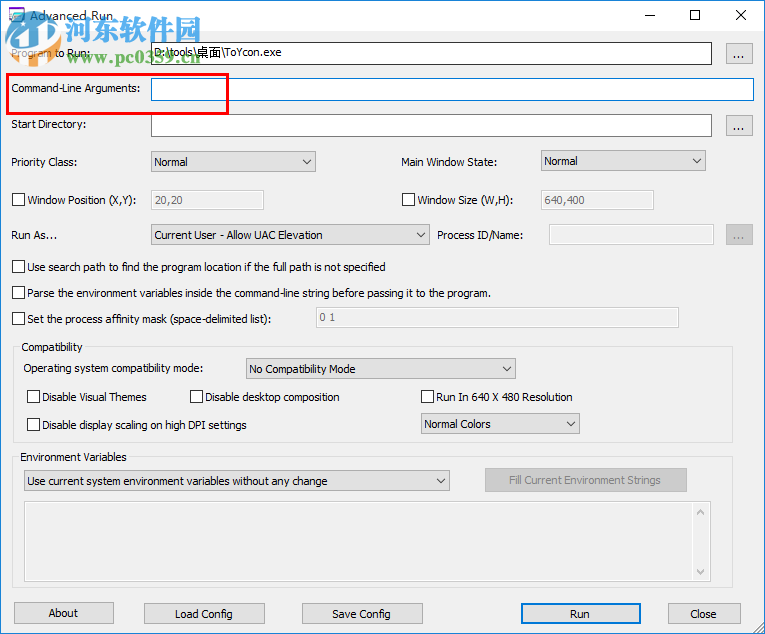Browse for program to run with ellipsis button
Screen dimensions: 765x634
coord(739,54)
